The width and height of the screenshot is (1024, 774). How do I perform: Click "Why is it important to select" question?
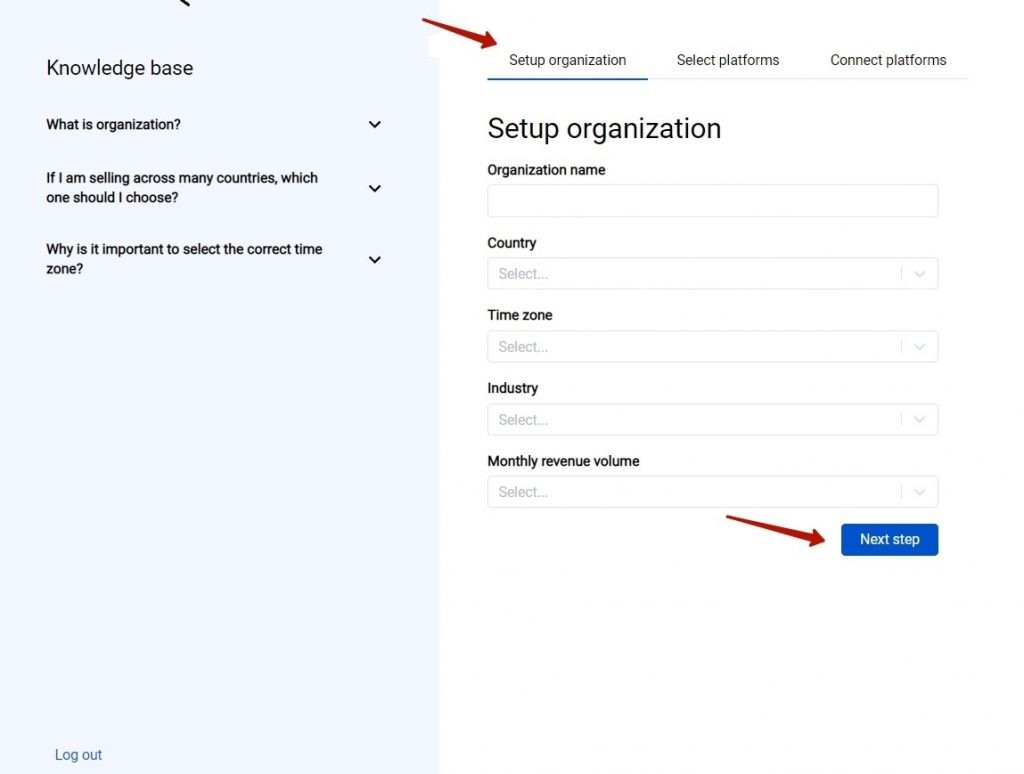pos(184,259)
